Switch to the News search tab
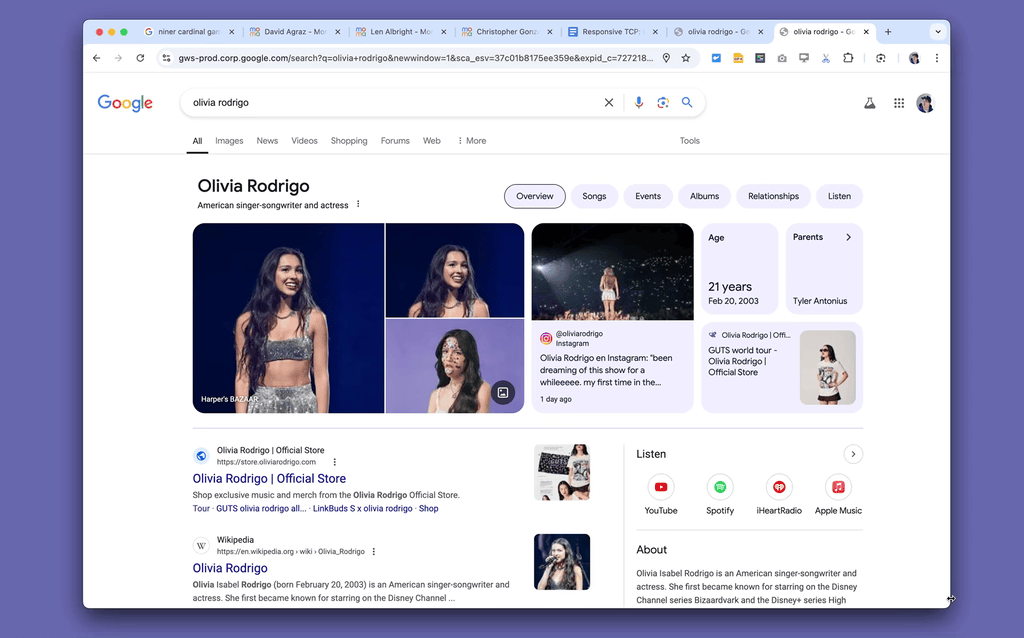The height and width of the screenshot is (638, 1024). 267,140
